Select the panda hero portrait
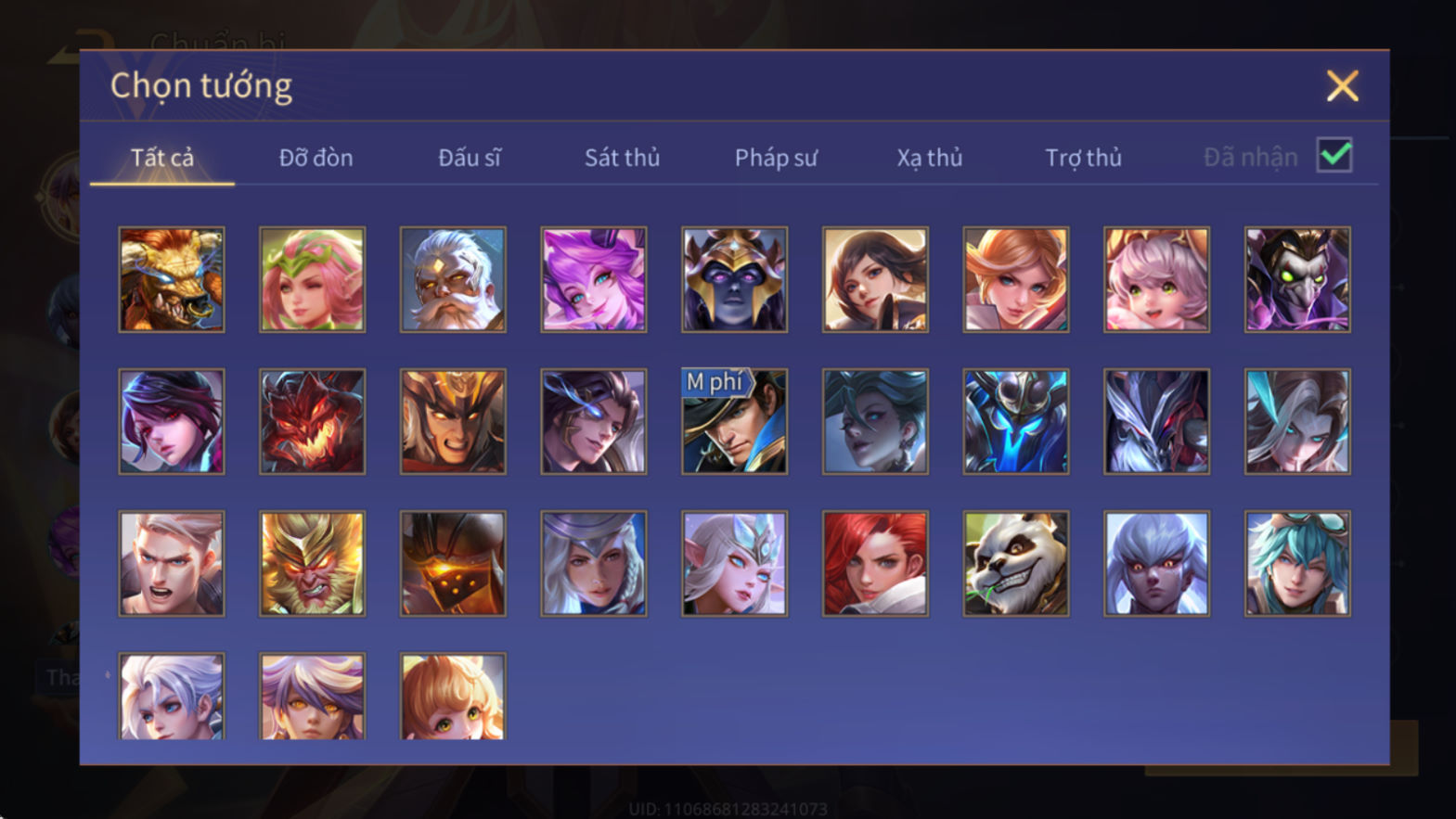The width and height of the screenshot is (1456, 819). (x=1015, y=563)
